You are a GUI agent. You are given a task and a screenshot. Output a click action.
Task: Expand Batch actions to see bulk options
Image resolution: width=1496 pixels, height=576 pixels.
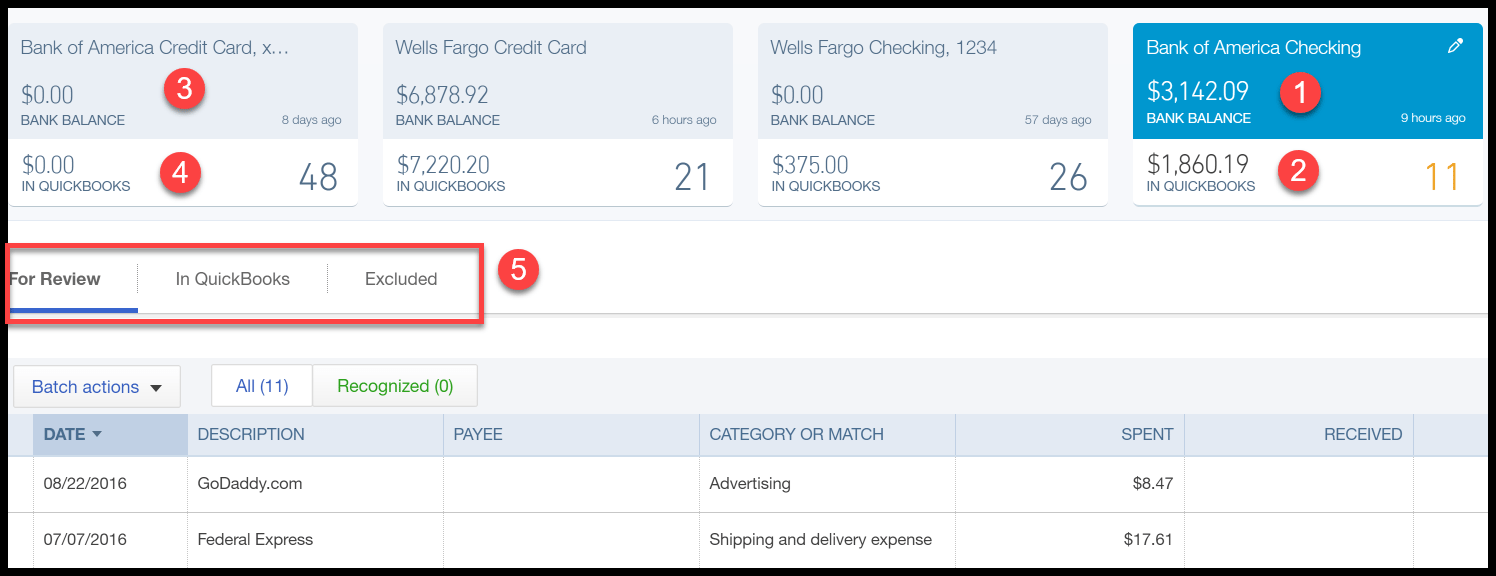pos(96,386)
